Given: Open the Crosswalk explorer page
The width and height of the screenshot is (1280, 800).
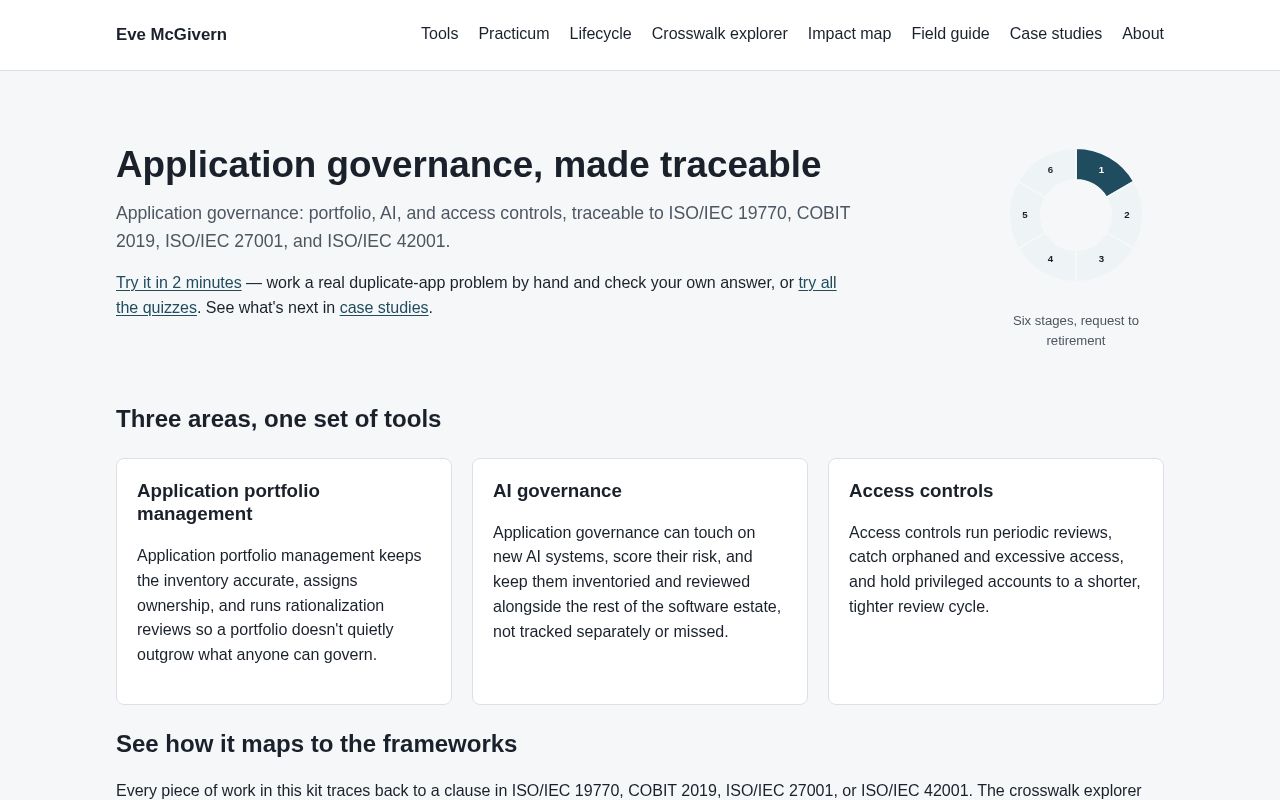Looking at the screenshot, I should pyautogui.click(x=720, y=34).
